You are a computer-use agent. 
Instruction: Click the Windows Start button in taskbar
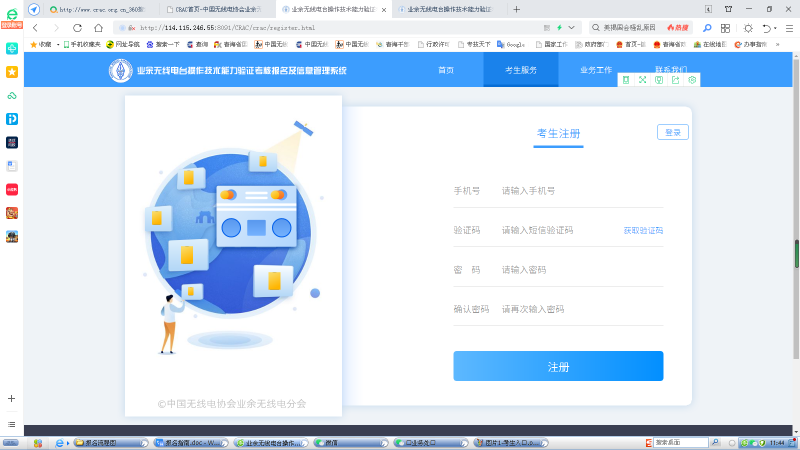pos(12,442)
